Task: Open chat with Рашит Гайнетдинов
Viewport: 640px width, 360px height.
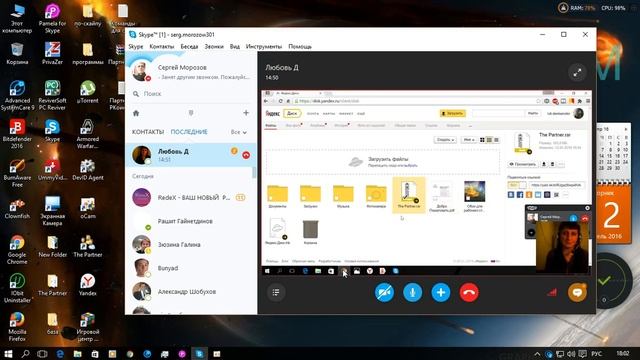Action: (191, 221)
